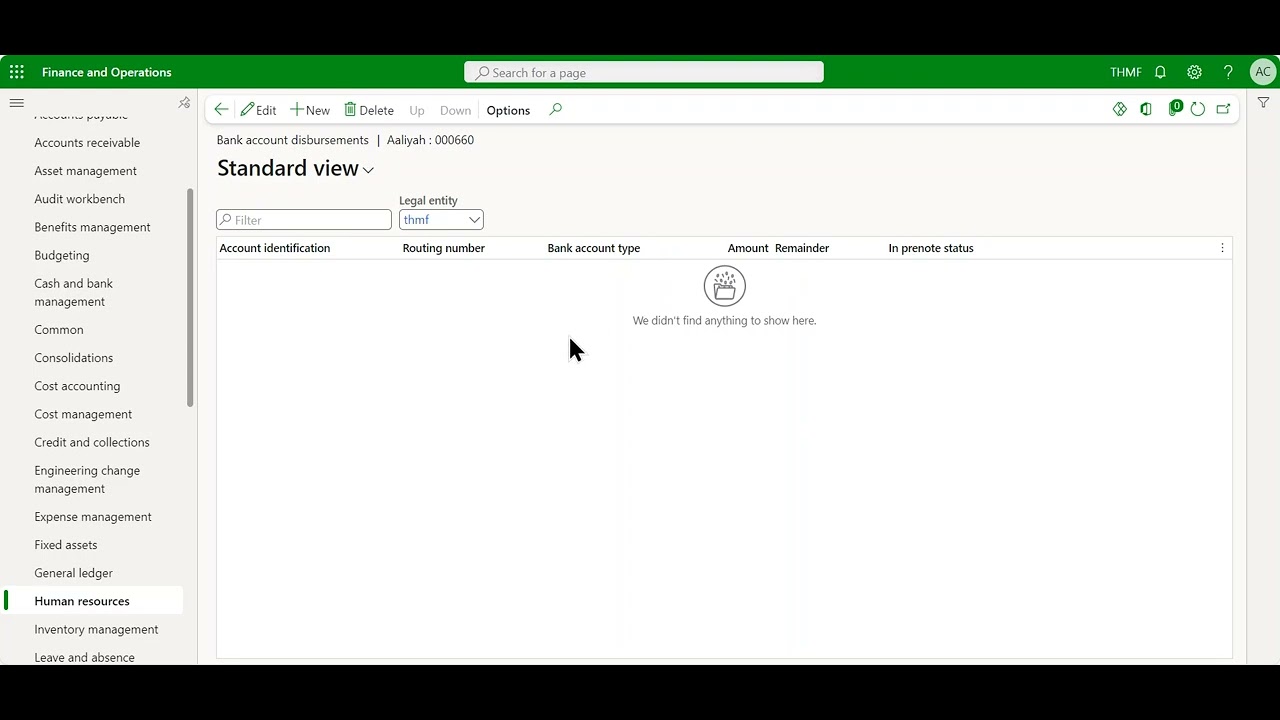Viewport: 1280px width, 720px height.
Task: Click the THMF company indicator
Action: (x=1125, y=72)
